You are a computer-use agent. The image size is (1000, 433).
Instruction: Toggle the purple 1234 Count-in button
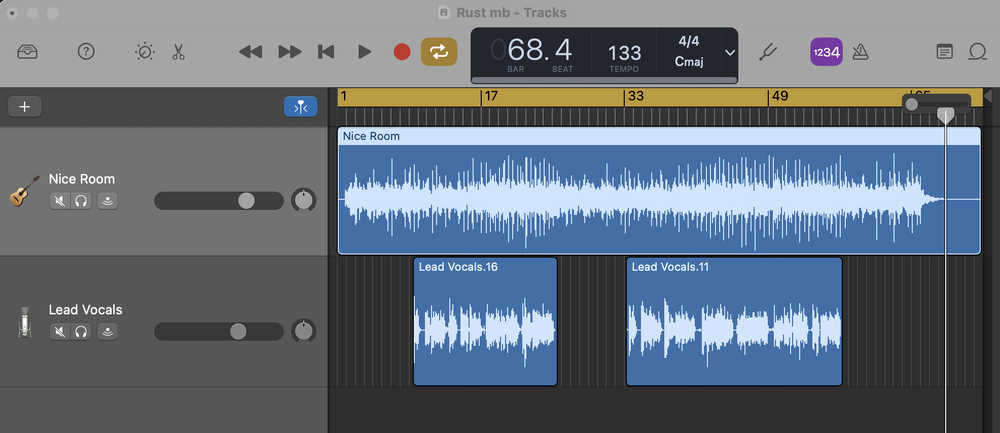(x=826, y=51)
